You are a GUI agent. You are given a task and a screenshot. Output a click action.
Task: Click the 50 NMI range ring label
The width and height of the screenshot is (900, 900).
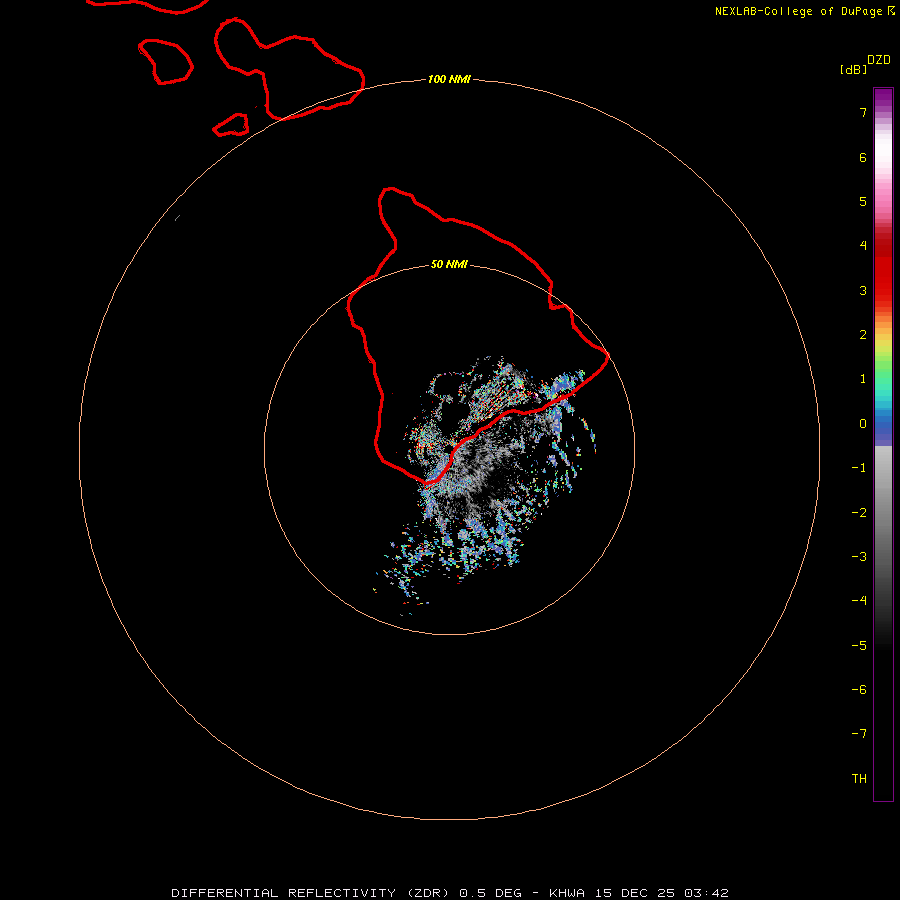click(x=449, y=264)
